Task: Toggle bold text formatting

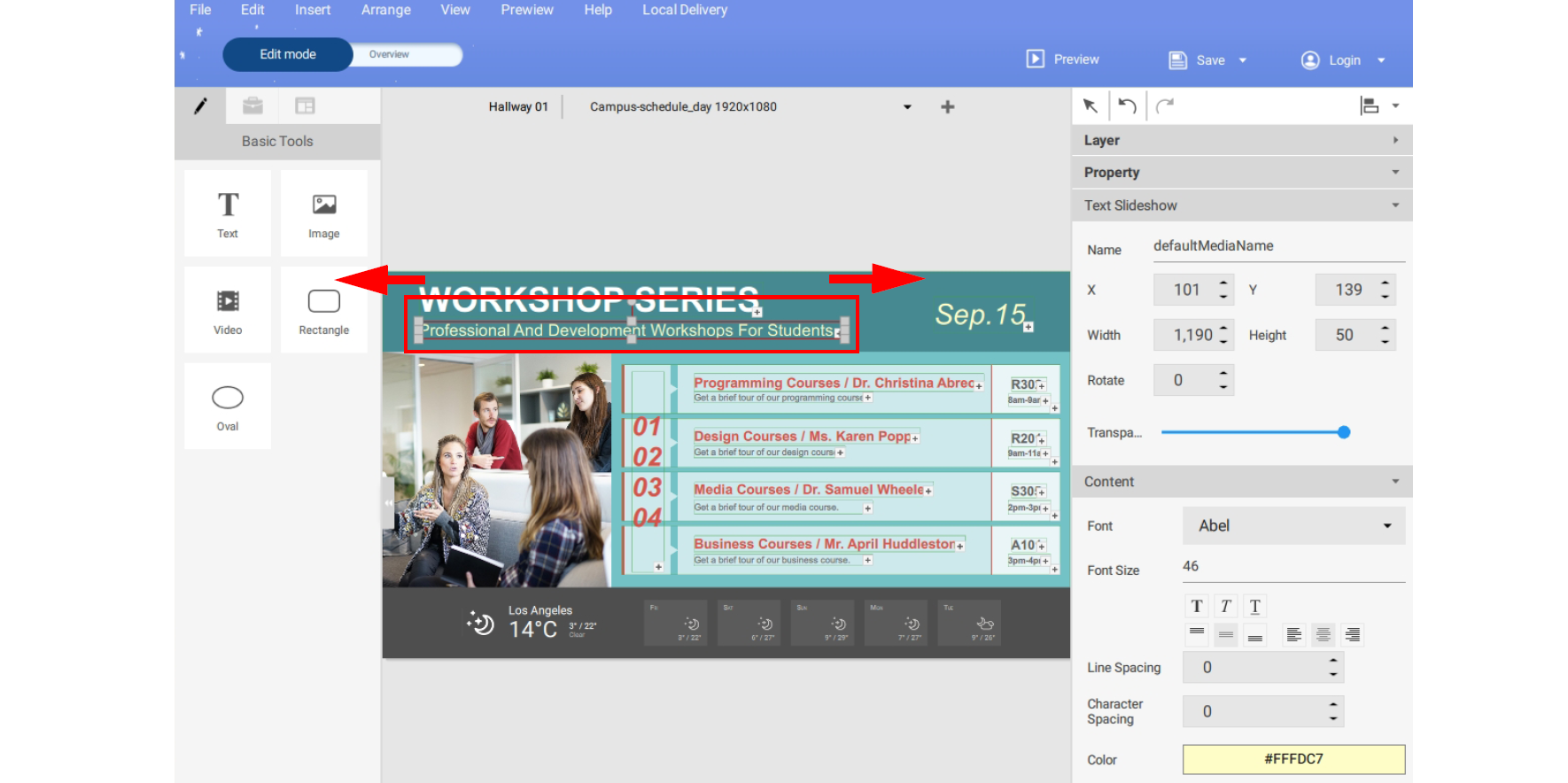Action: (x=1197, y=606)
